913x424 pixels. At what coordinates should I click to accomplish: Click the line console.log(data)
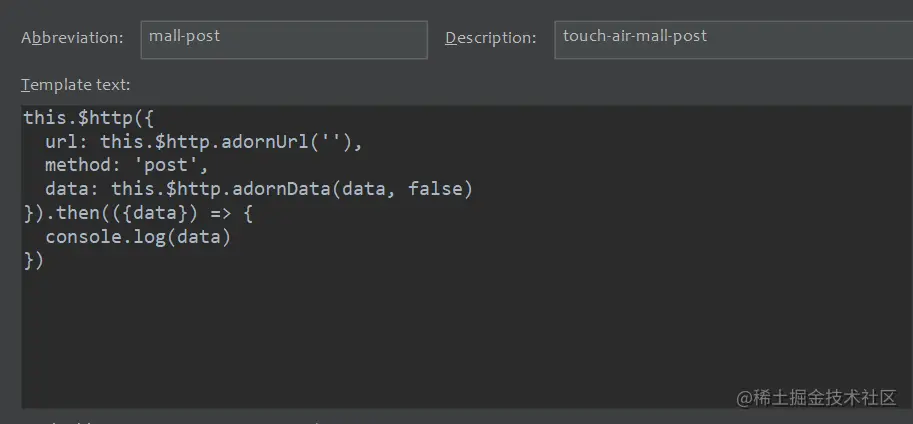click(138, 237)
